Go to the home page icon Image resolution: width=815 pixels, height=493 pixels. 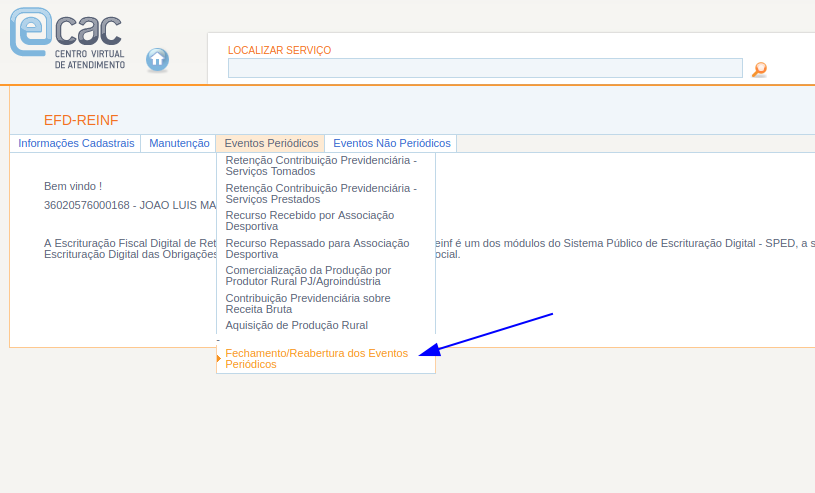[157, 60]
